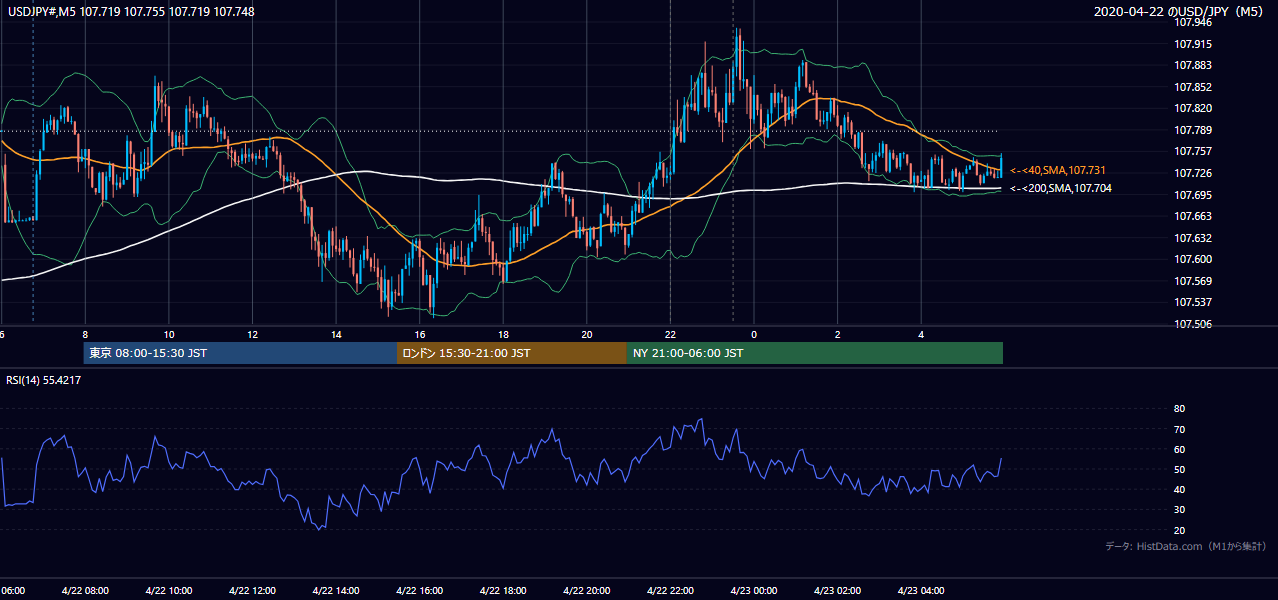The image size is (1278, 600).
Task: Click the 4/23 02:00 time label
Action: 837,591
